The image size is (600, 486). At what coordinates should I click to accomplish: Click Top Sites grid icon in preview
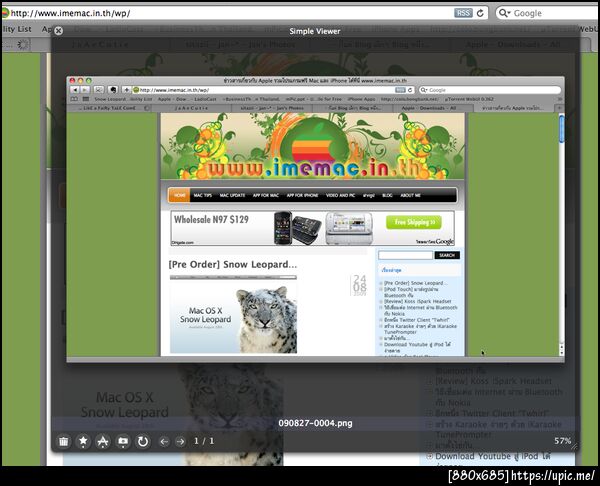click(86, 99)
